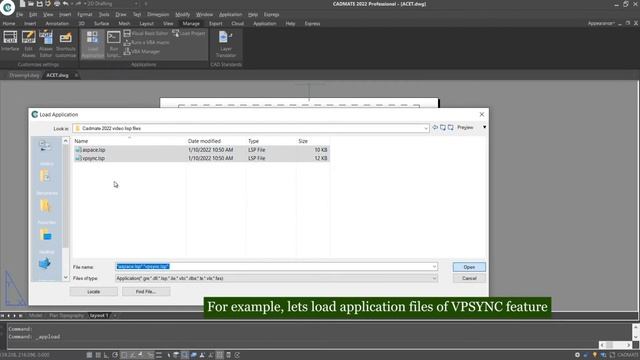Click the Locate button
Viewport: 640px width, 360px height.
[x=93, y=291]
